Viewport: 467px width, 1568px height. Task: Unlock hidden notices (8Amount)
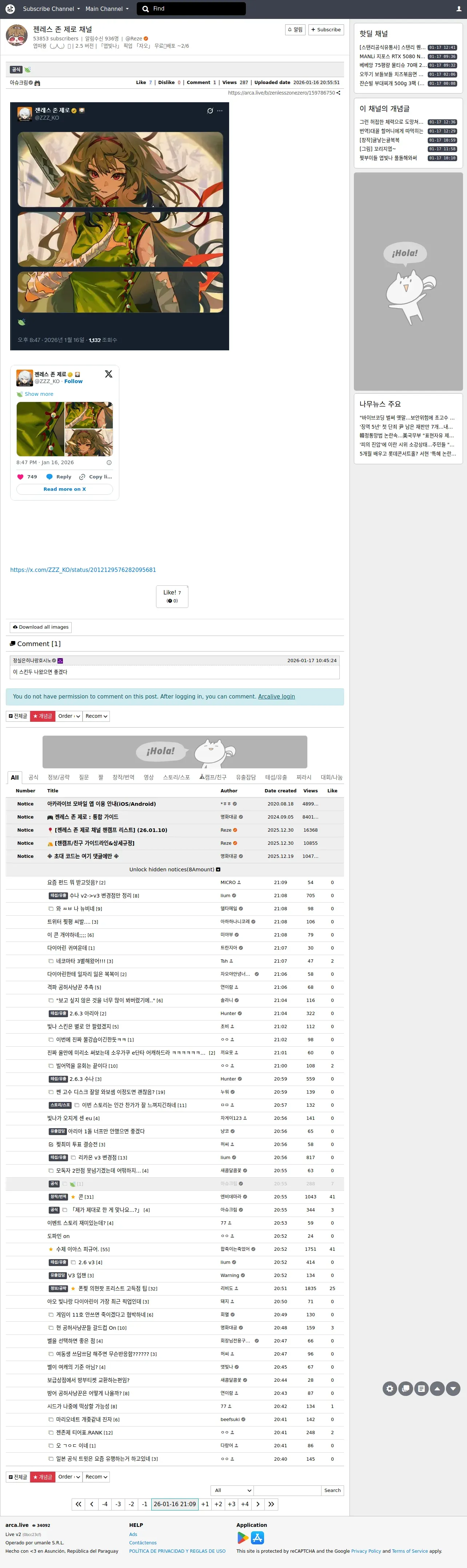(x=175, y=869)
